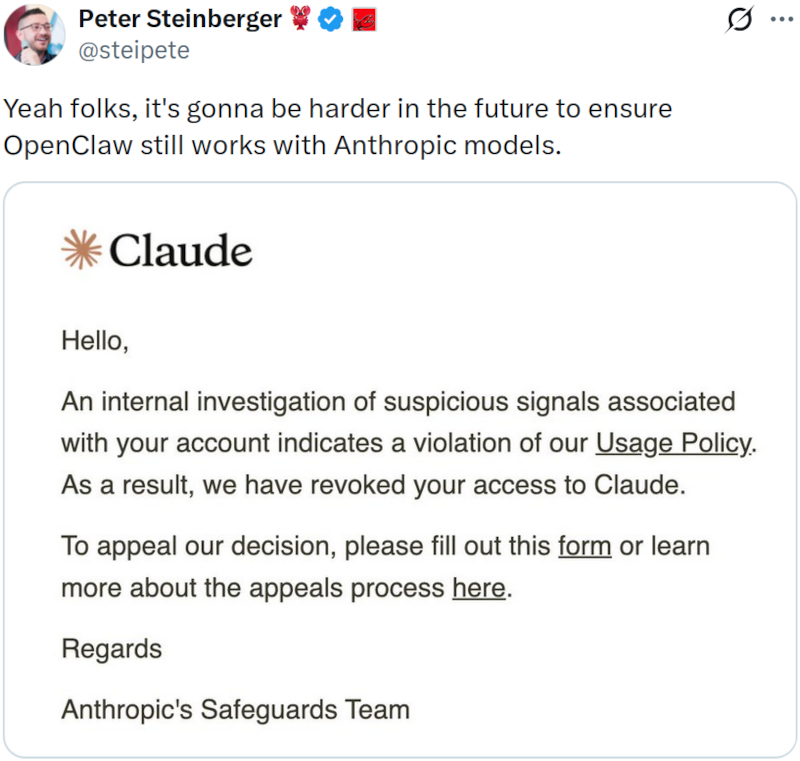Click the "here" appeals process link
800x761 pixels.
[x=478, y=588]
